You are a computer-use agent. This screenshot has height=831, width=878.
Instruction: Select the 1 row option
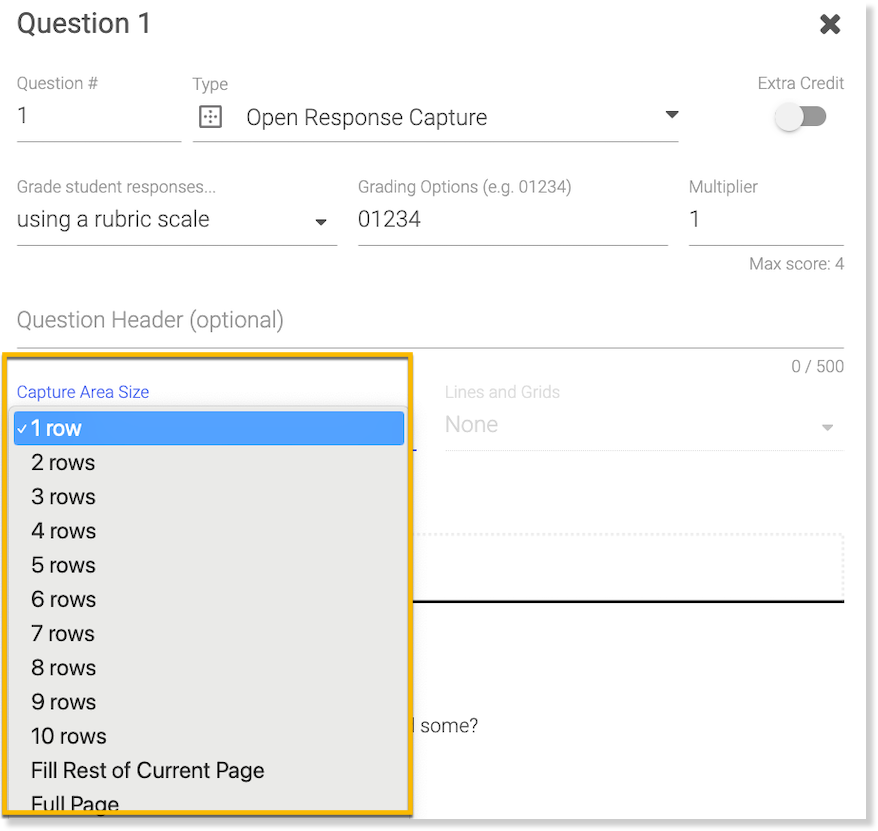point(208,428)
